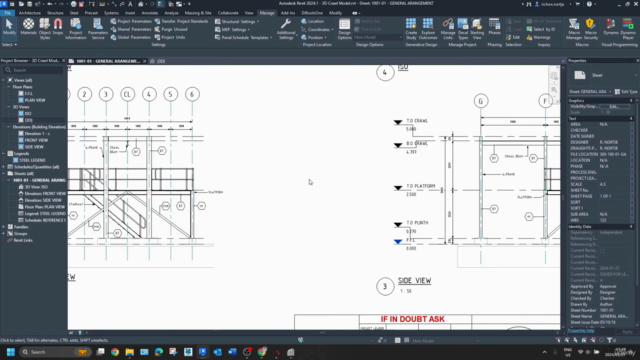Open the Properties help link
Image resolution: width=640 pixels, height=360 pixels.
point(581,331)
